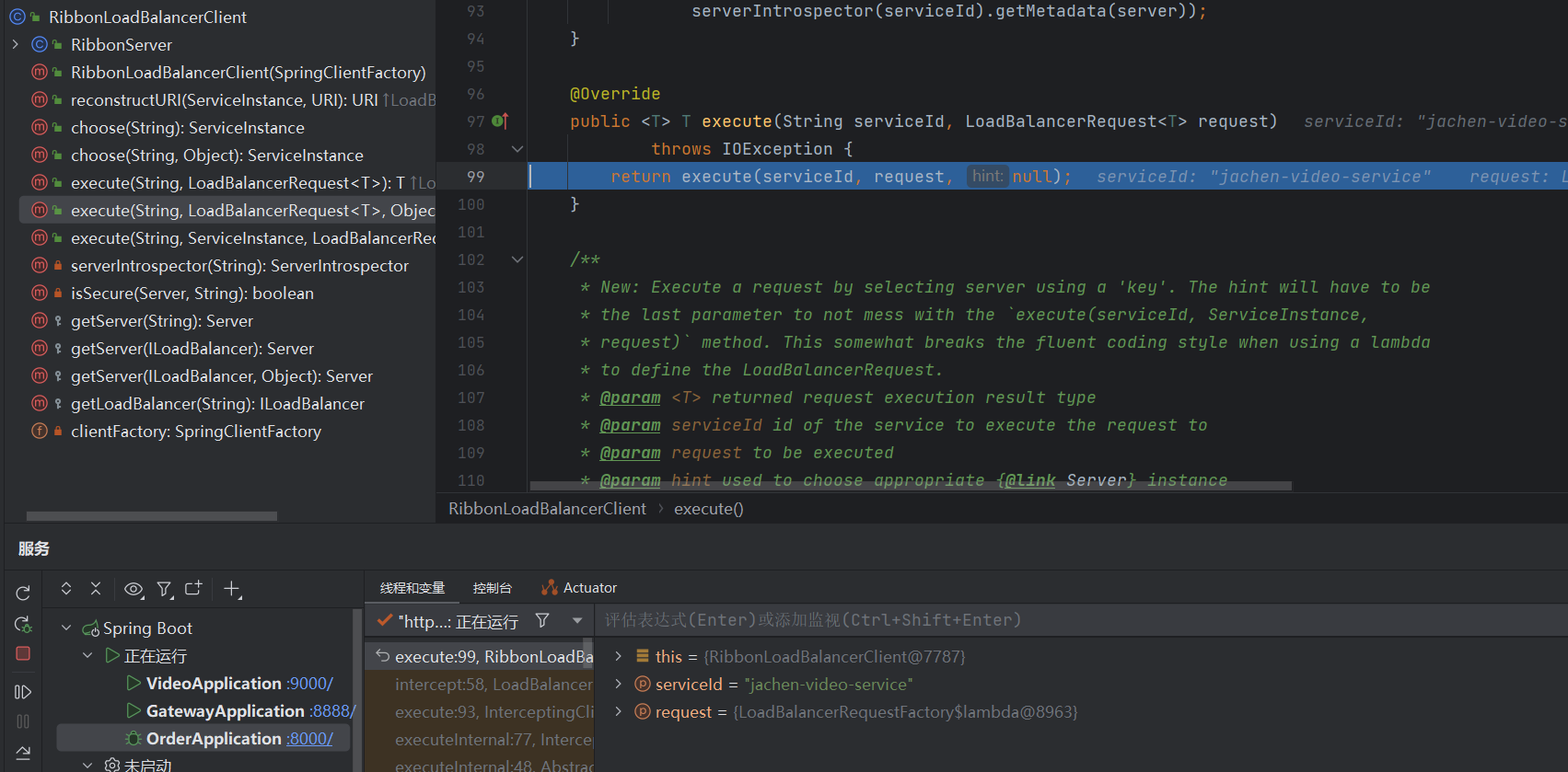Select reconstructURI method in structure
The height and width of the screenshot is (772, 1568).
click(x=224, y=99)
